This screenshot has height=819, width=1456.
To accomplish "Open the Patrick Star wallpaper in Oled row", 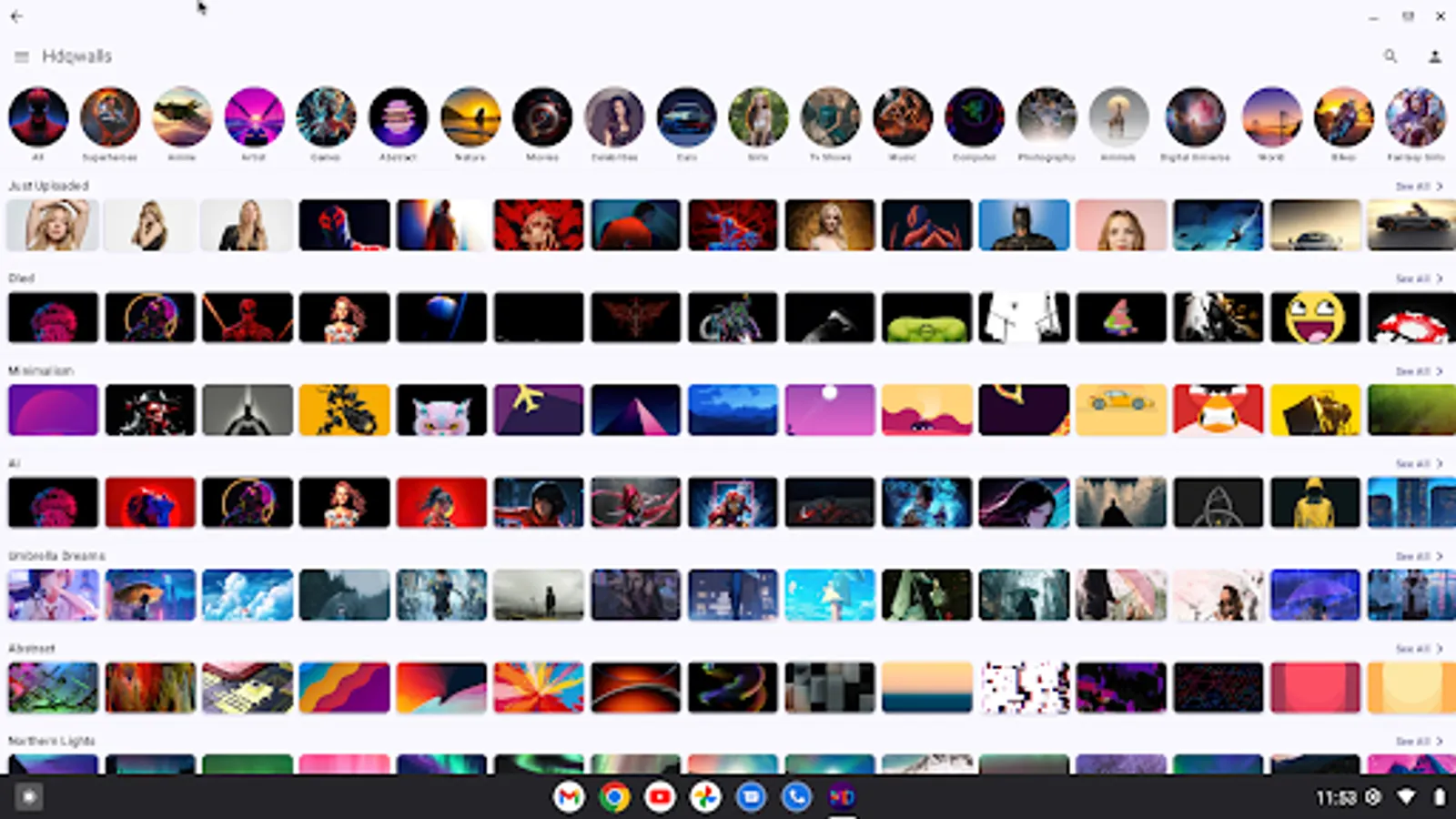I will 1121,318.
